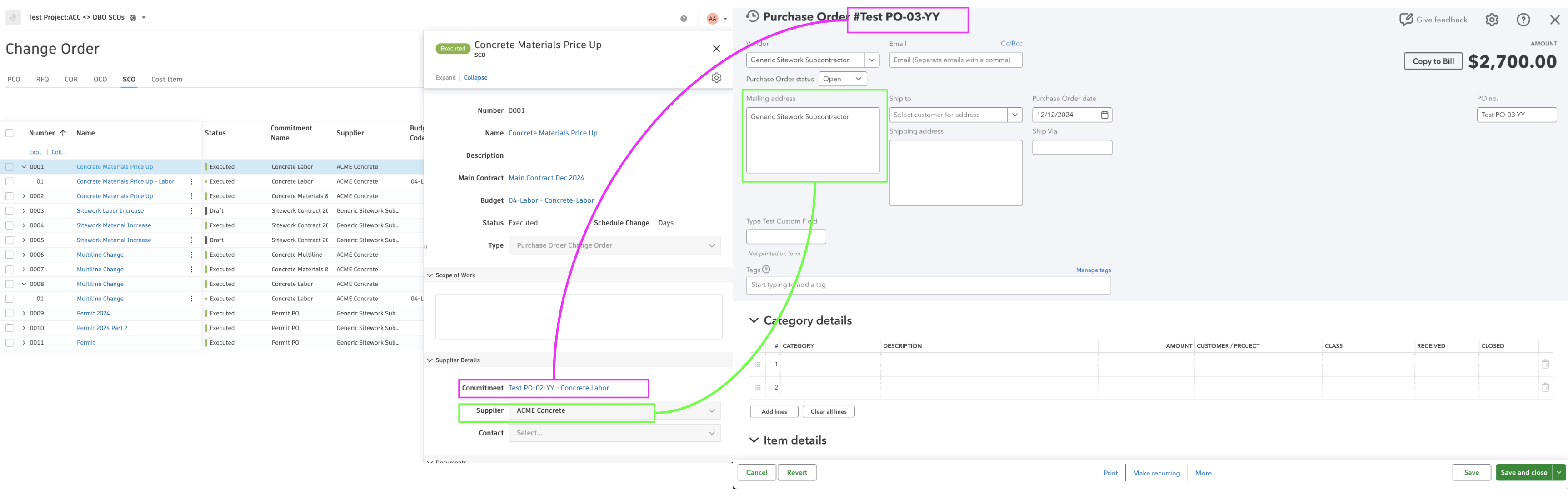Screen dimensions: 1568x500
Task: Click the Copy to Bill button
Action: click(1433, 61)
